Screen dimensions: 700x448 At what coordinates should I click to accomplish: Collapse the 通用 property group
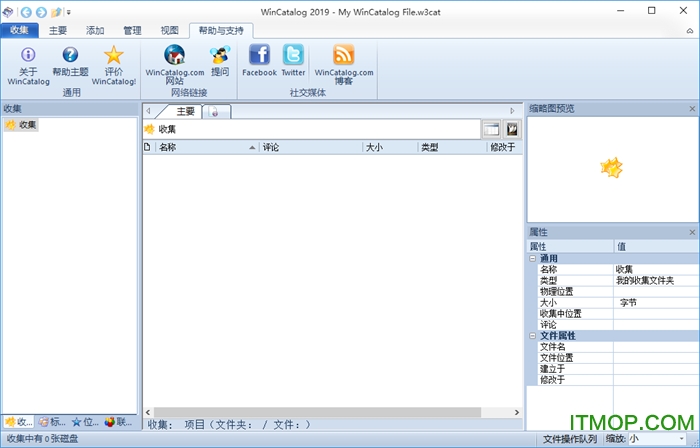(533, 258)
